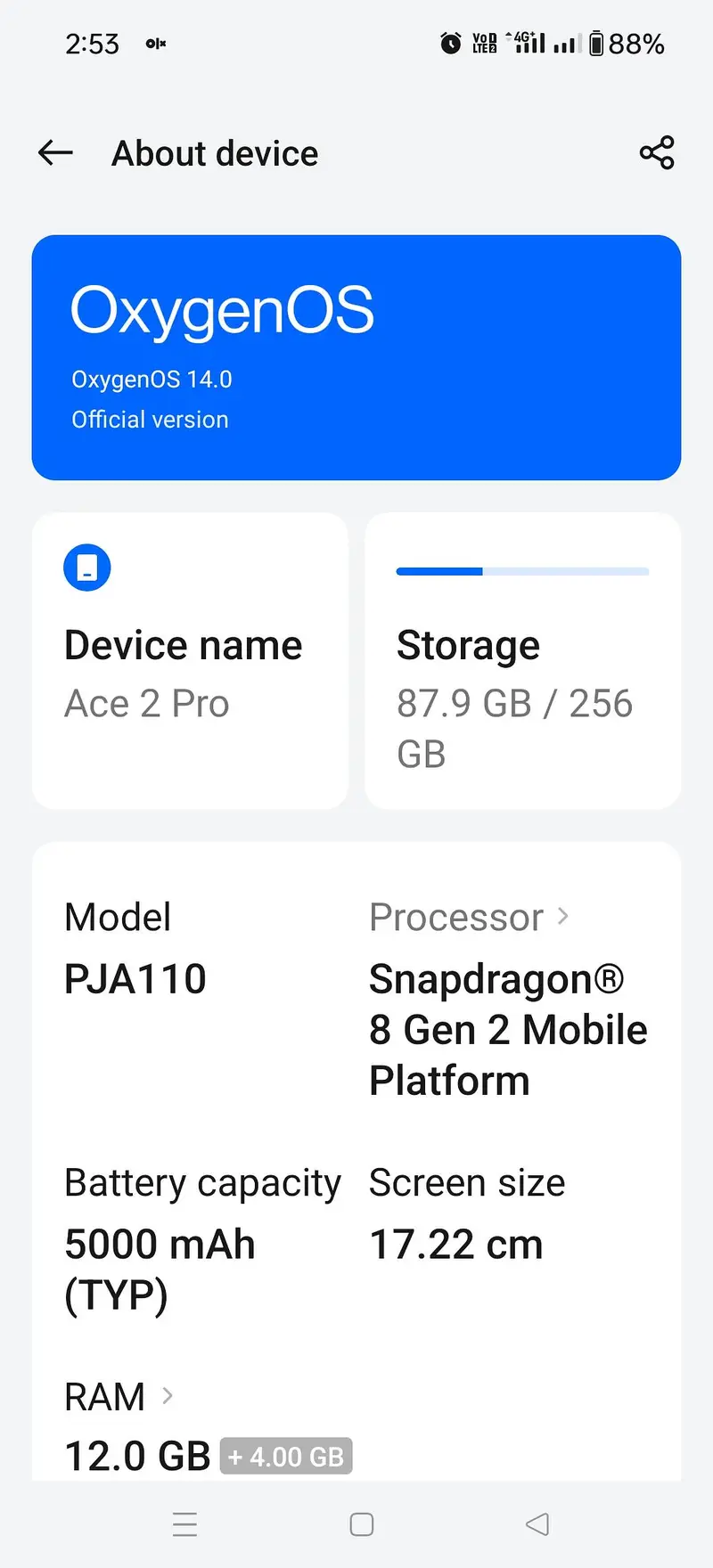Tap the Model PJA110 entry
Image resolution: width=713 pixels, height=1568 pixels.
click(135, 950)
